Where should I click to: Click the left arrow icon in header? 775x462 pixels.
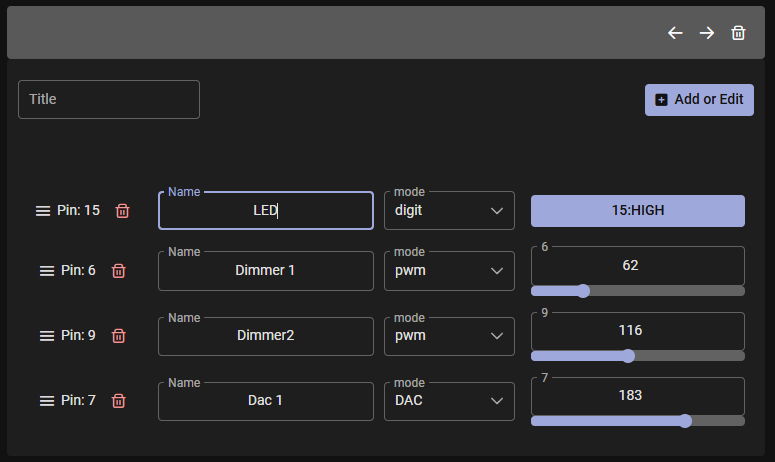(x=675, y=33)
